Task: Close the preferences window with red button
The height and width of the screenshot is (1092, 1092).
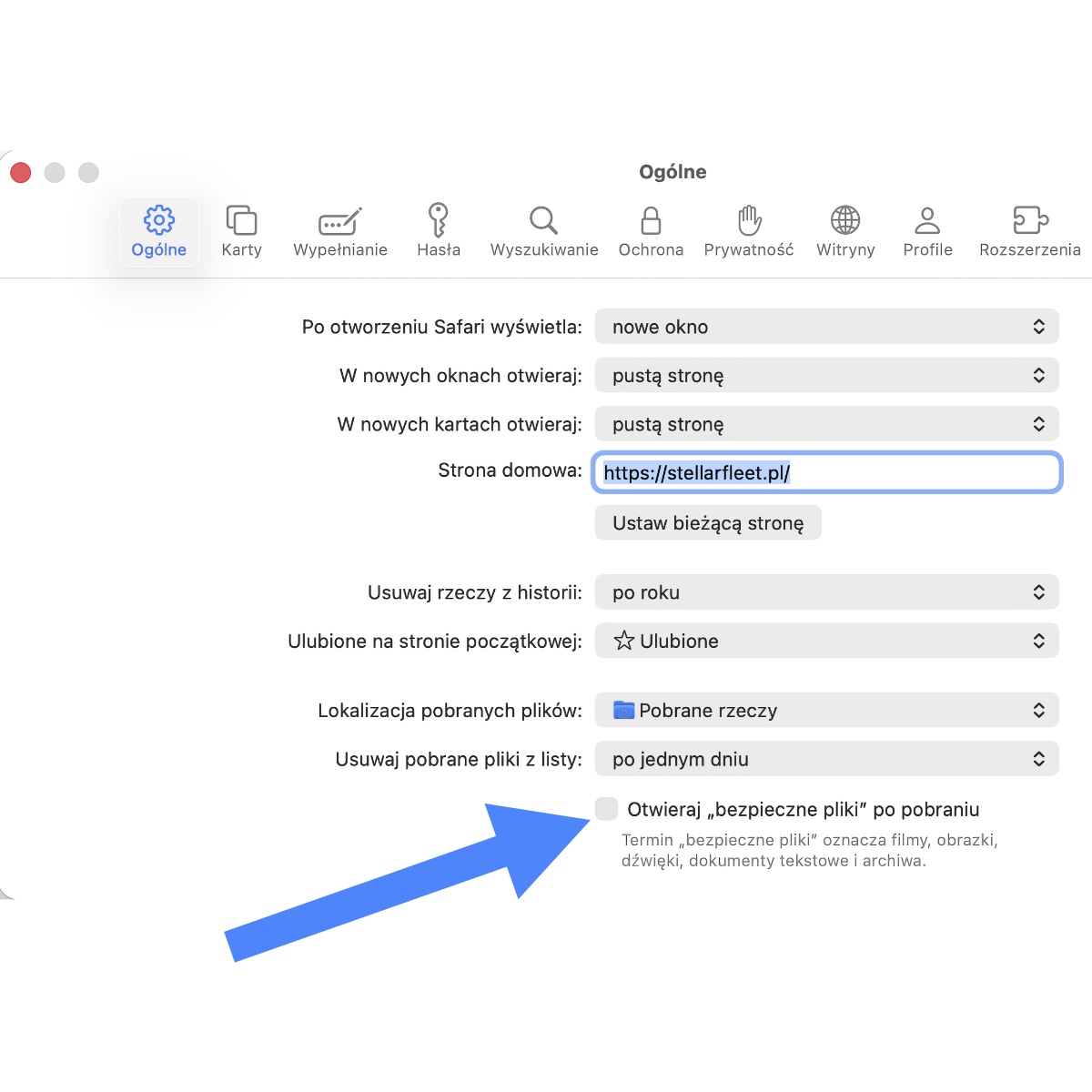Action: point(21,172)
